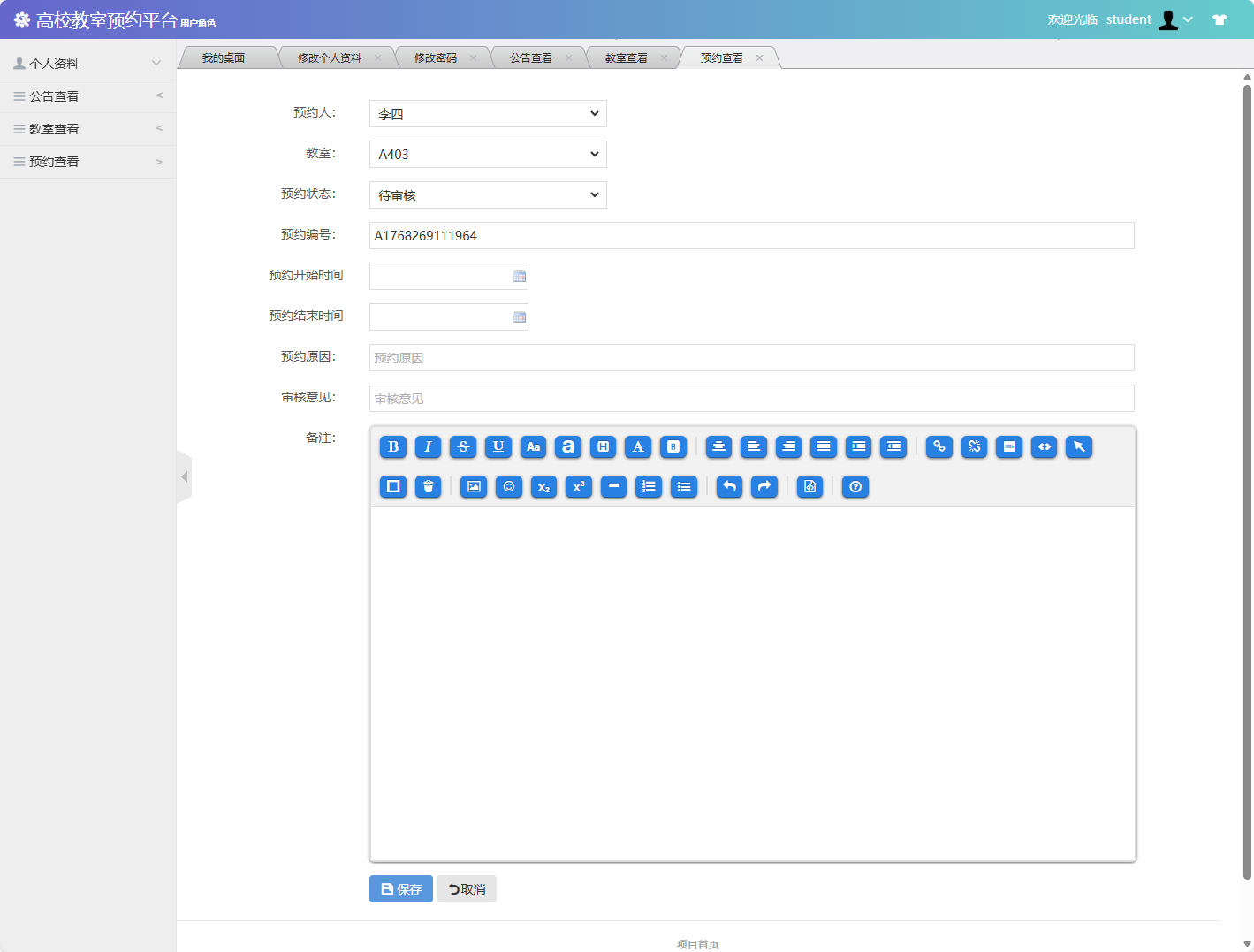This screenshot has width=1254, height=952.
Task: Click the 保存 button
Action: tap(401, 889)
